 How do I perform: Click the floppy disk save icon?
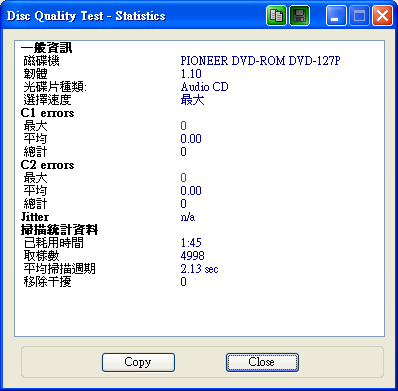(x=299, y=16)
